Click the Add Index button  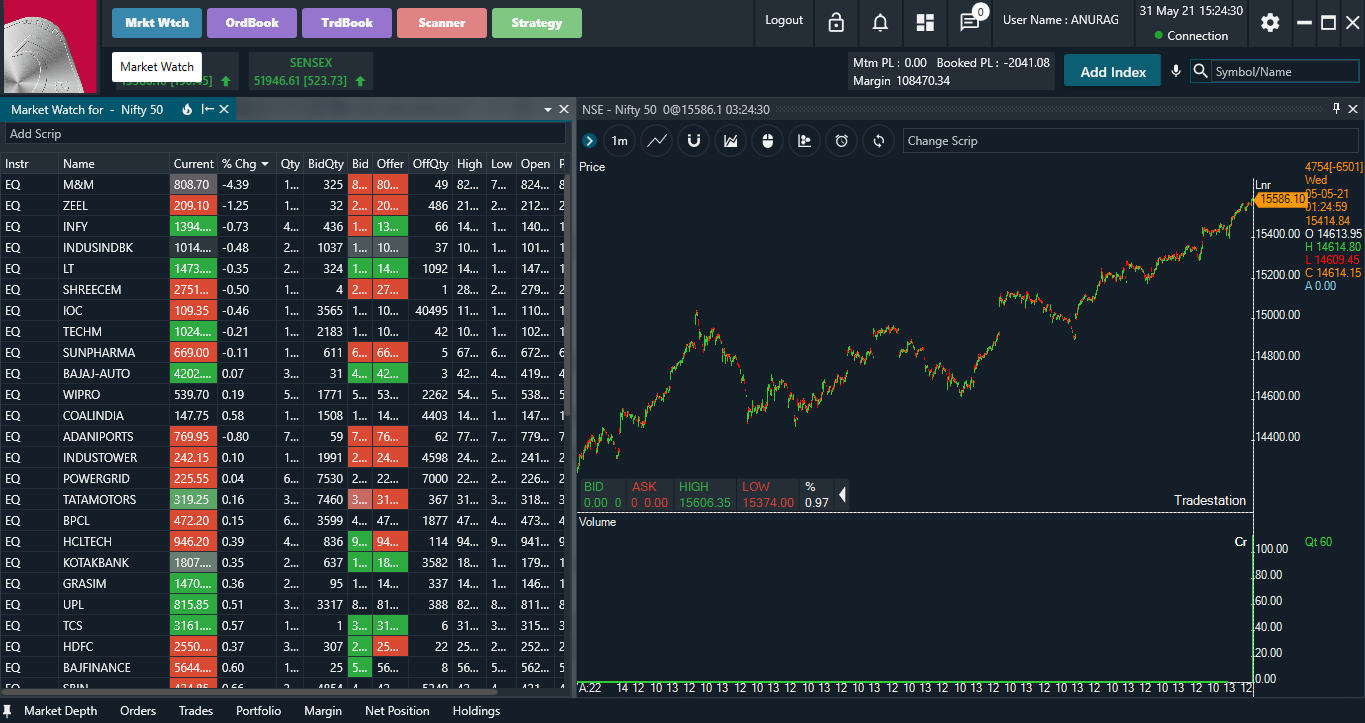click(1113, 71)
